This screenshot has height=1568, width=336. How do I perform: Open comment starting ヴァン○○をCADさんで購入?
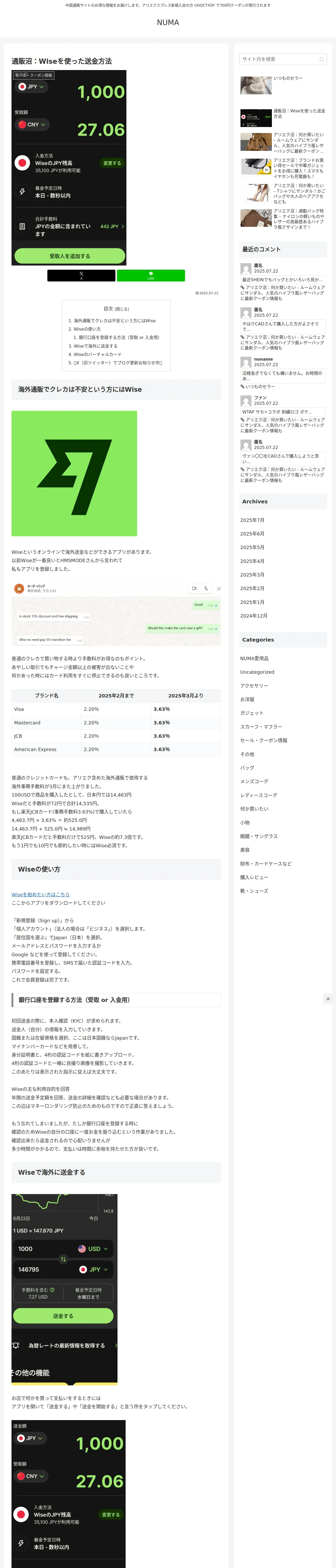point(283,458)
